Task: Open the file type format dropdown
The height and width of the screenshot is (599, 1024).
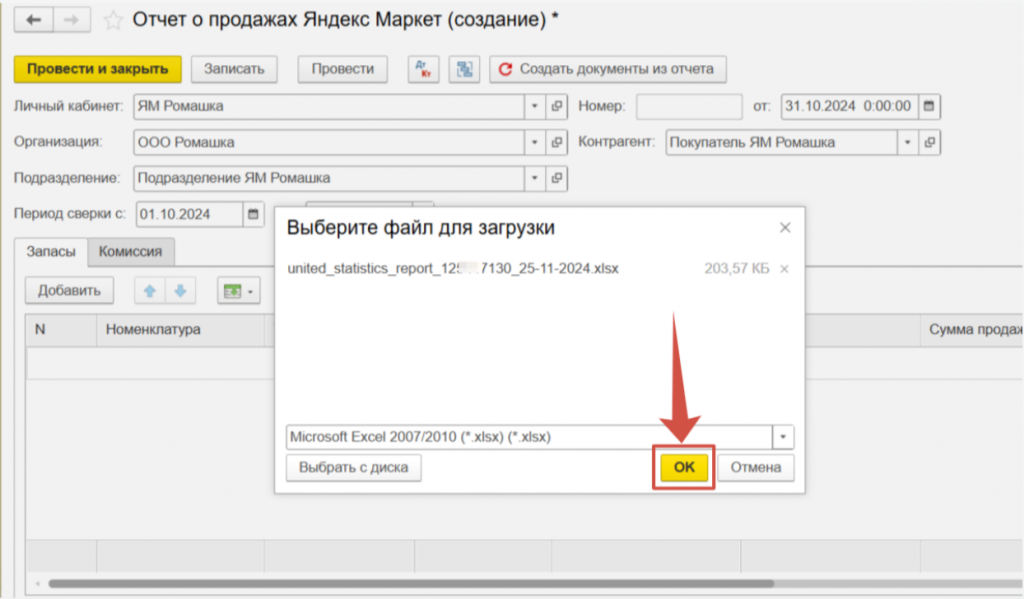Action: [783, 437]
